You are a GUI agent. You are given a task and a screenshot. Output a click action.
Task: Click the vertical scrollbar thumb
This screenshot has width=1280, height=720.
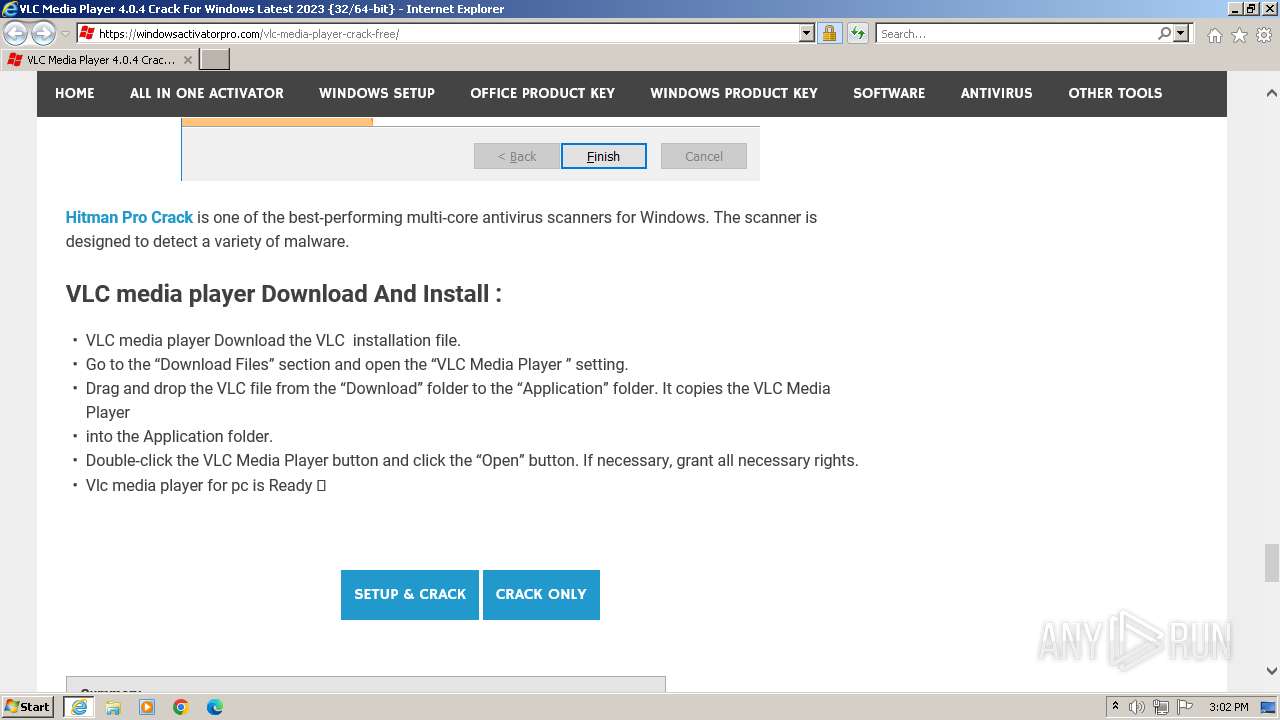point(1271,562)
